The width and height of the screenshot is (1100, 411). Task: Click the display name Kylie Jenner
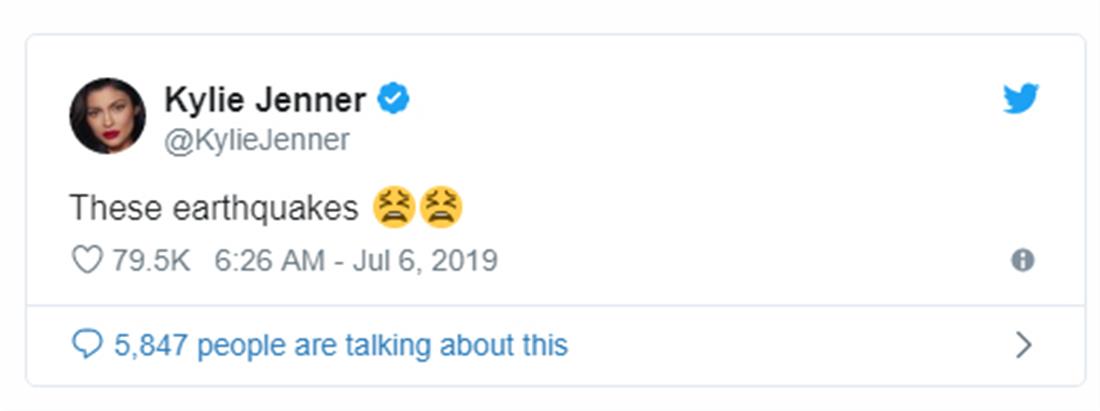(265, 100)
